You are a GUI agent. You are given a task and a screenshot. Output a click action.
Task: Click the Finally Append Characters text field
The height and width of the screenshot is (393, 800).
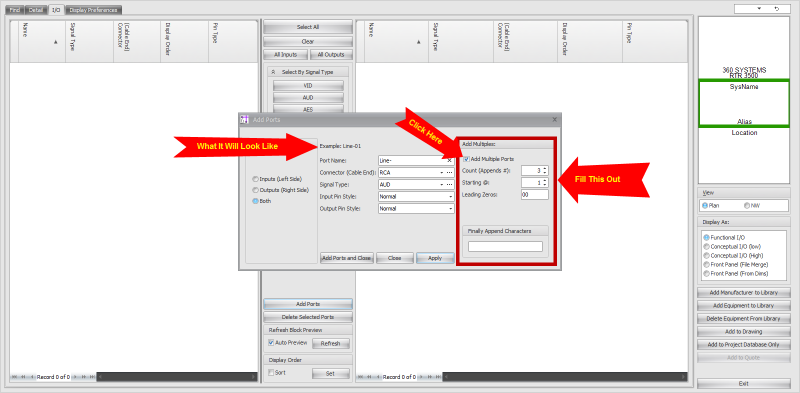tap(505, 247)
